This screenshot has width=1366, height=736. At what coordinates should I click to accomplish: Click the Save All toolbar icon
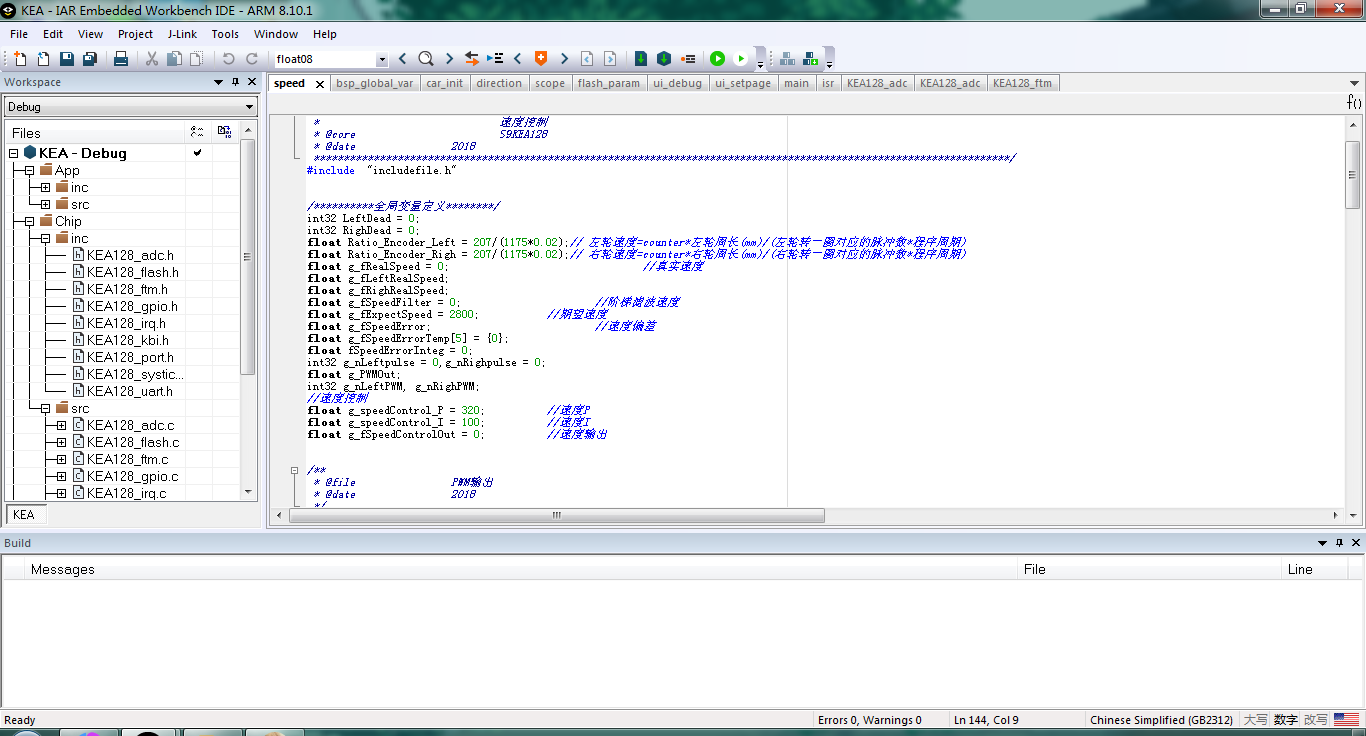90,59
